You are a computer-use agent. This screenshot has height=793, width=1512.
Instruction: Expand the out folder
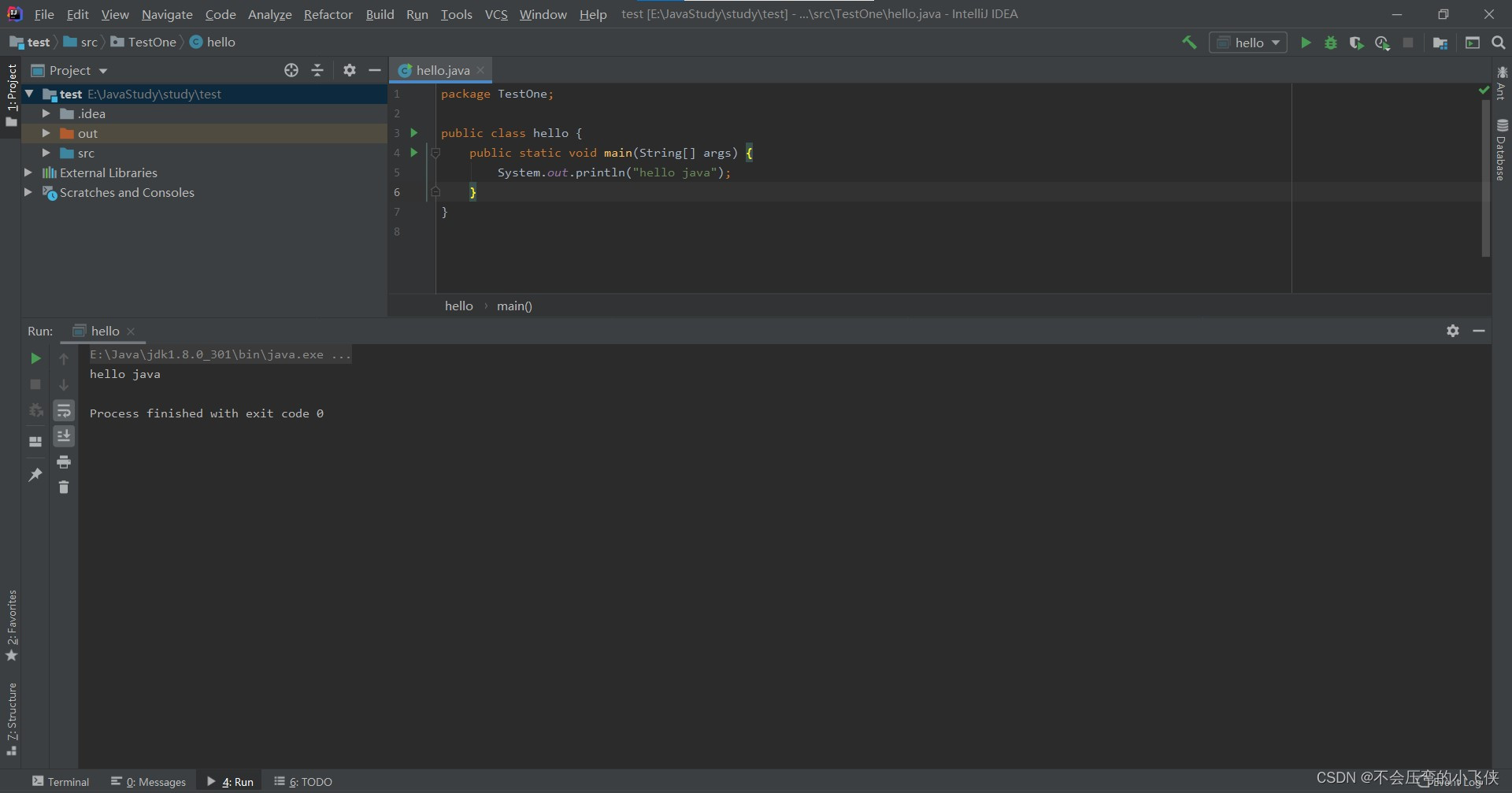(x=46, y=133)
